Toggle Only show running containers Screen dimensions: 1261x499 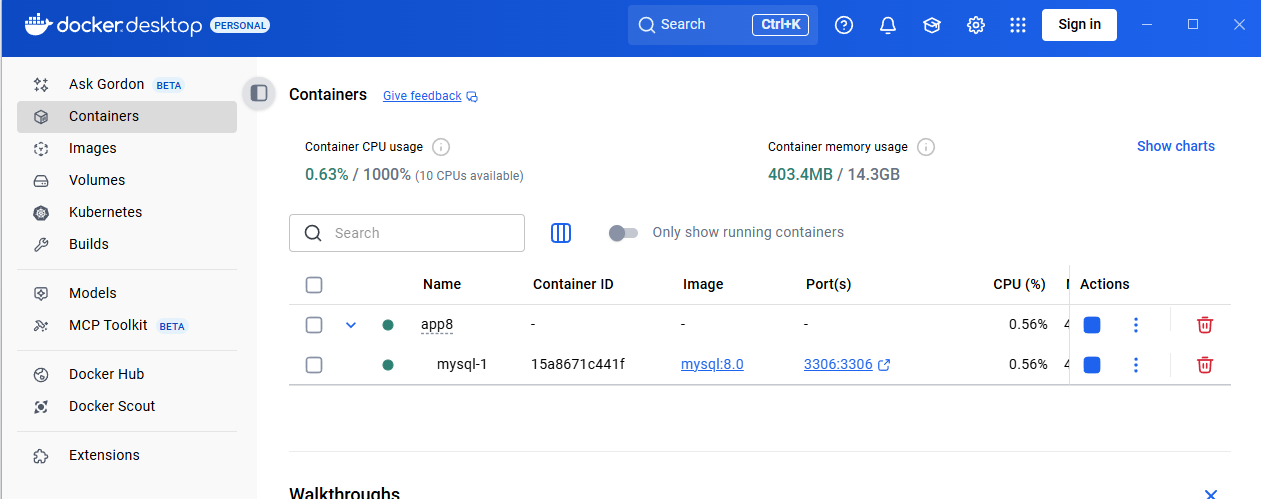coord(623,233)
